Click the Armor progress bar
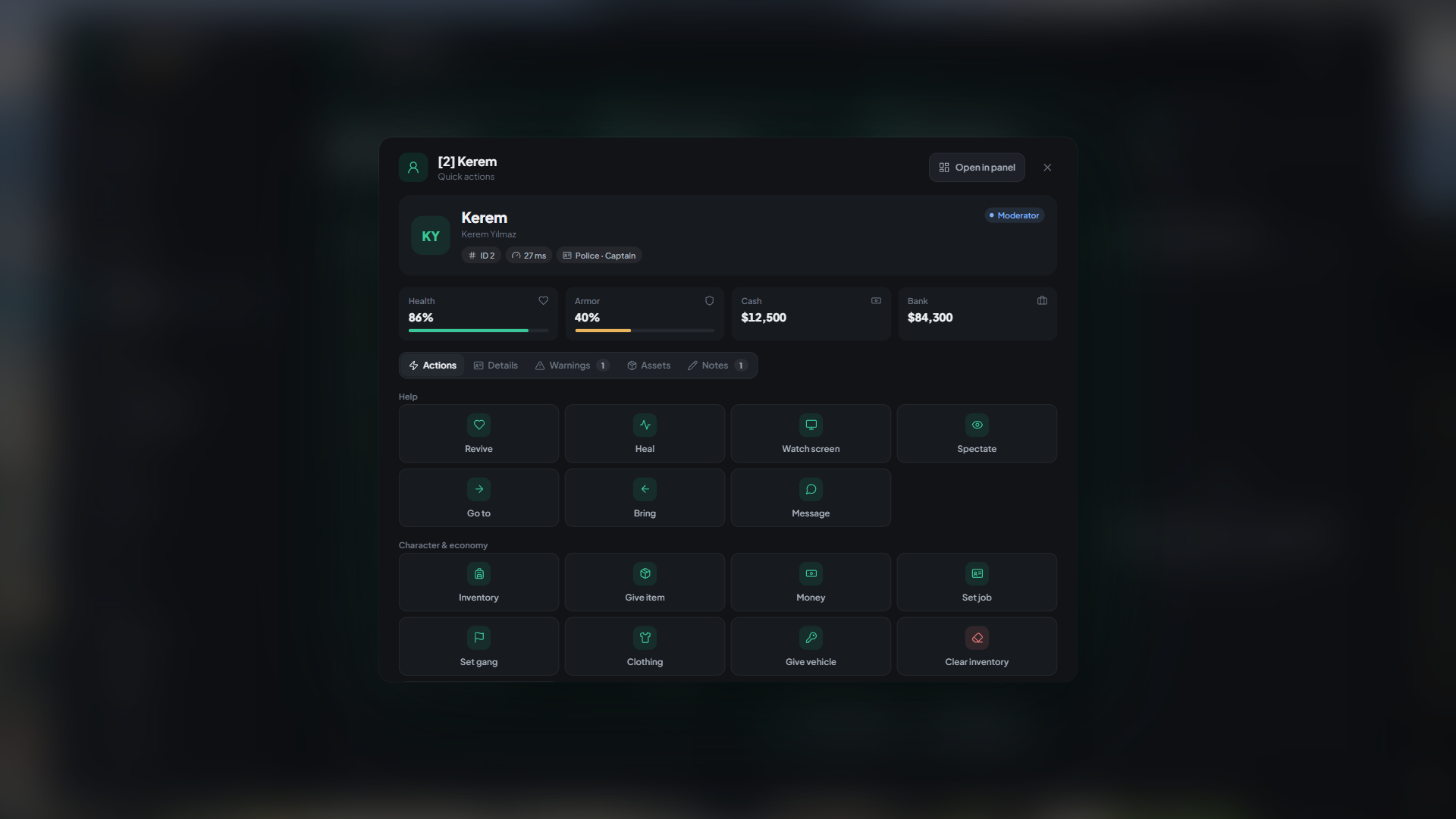This screenshot has height=819, width=1456. pos(645,331)
